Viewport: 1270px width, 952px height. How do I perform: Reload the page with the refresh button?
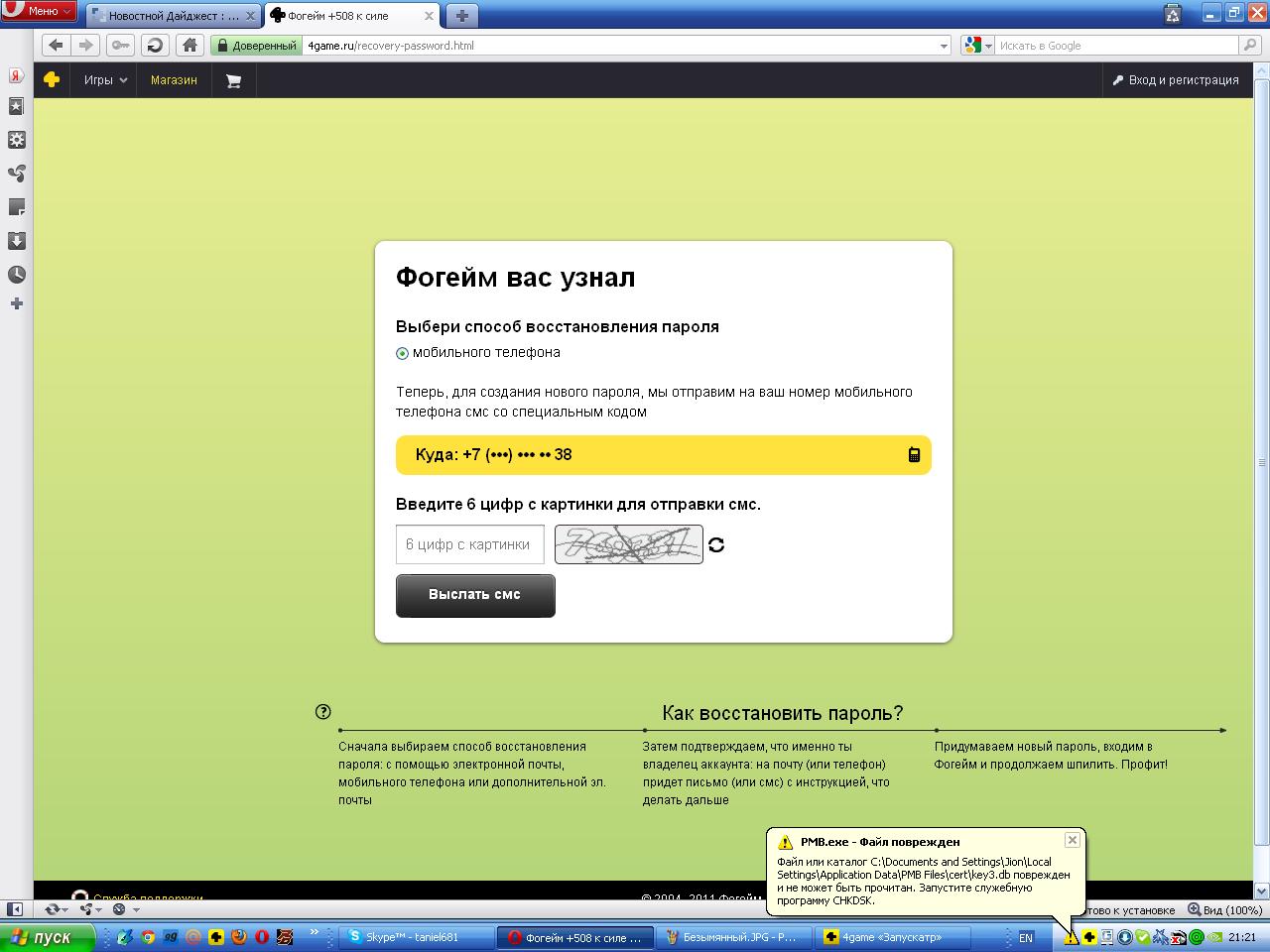(155, 45)
